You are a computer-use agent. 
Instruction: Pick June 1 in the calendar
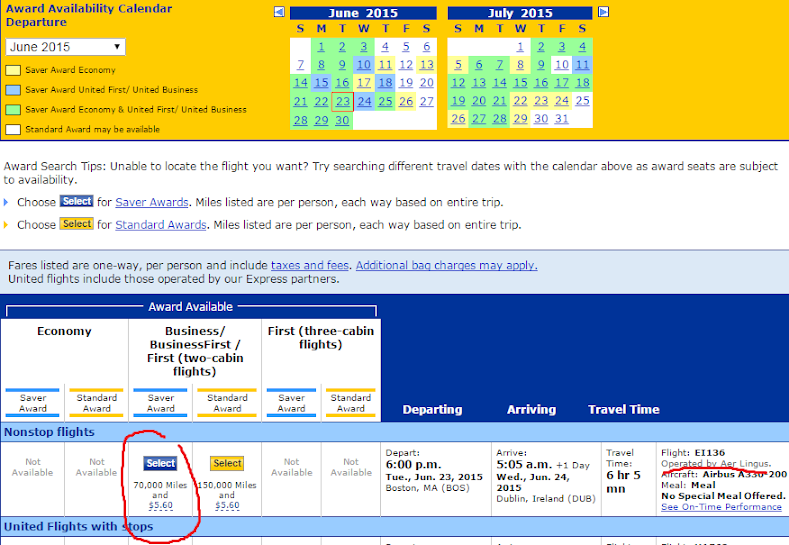tap(321, 47)
